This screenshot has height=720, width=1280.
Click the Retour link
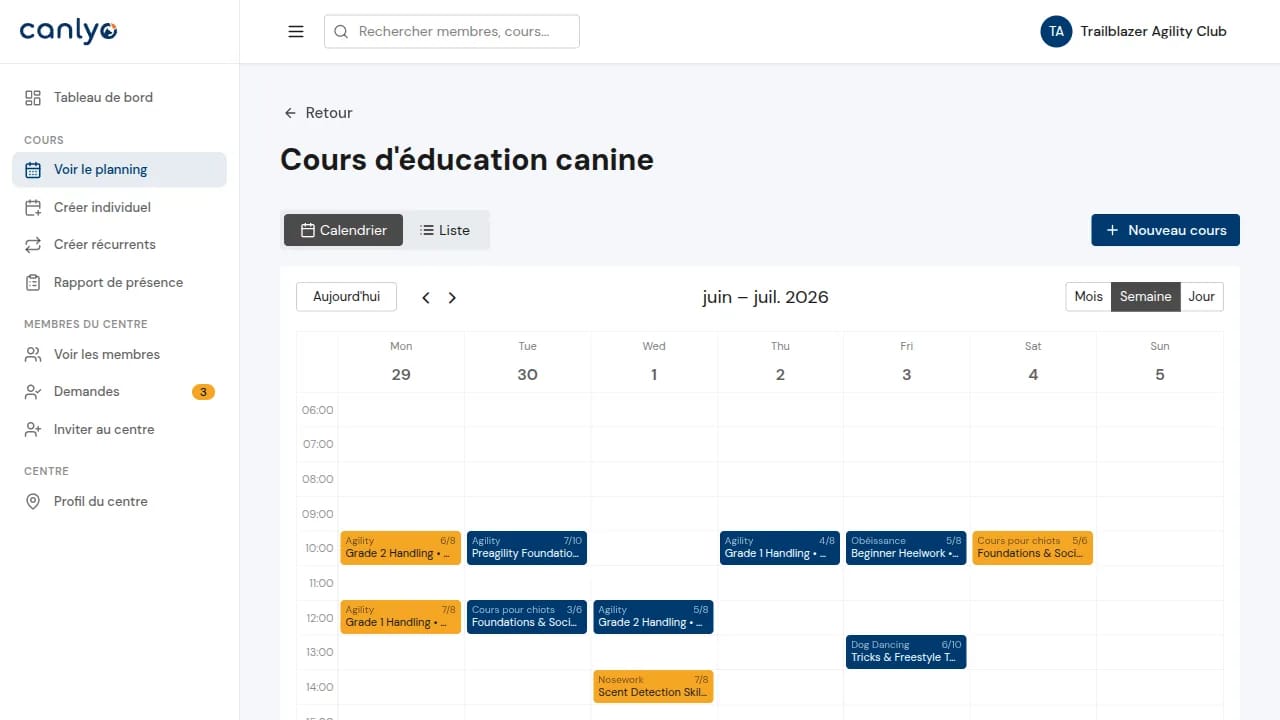click(318, 113)
